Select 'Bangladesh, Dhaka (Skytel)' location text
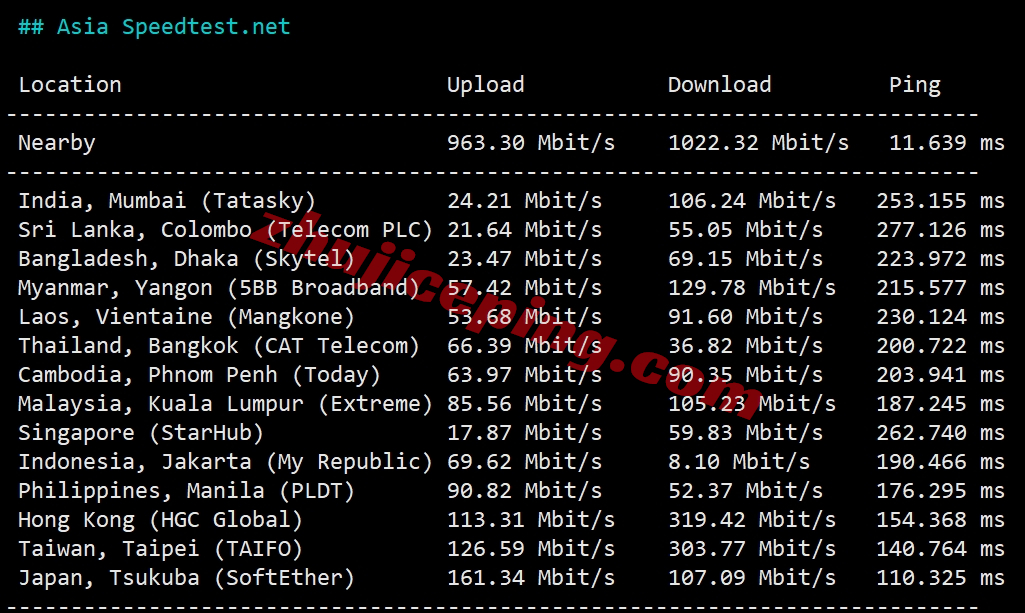This screenshot has height=613, width=1025. point(186,259)
